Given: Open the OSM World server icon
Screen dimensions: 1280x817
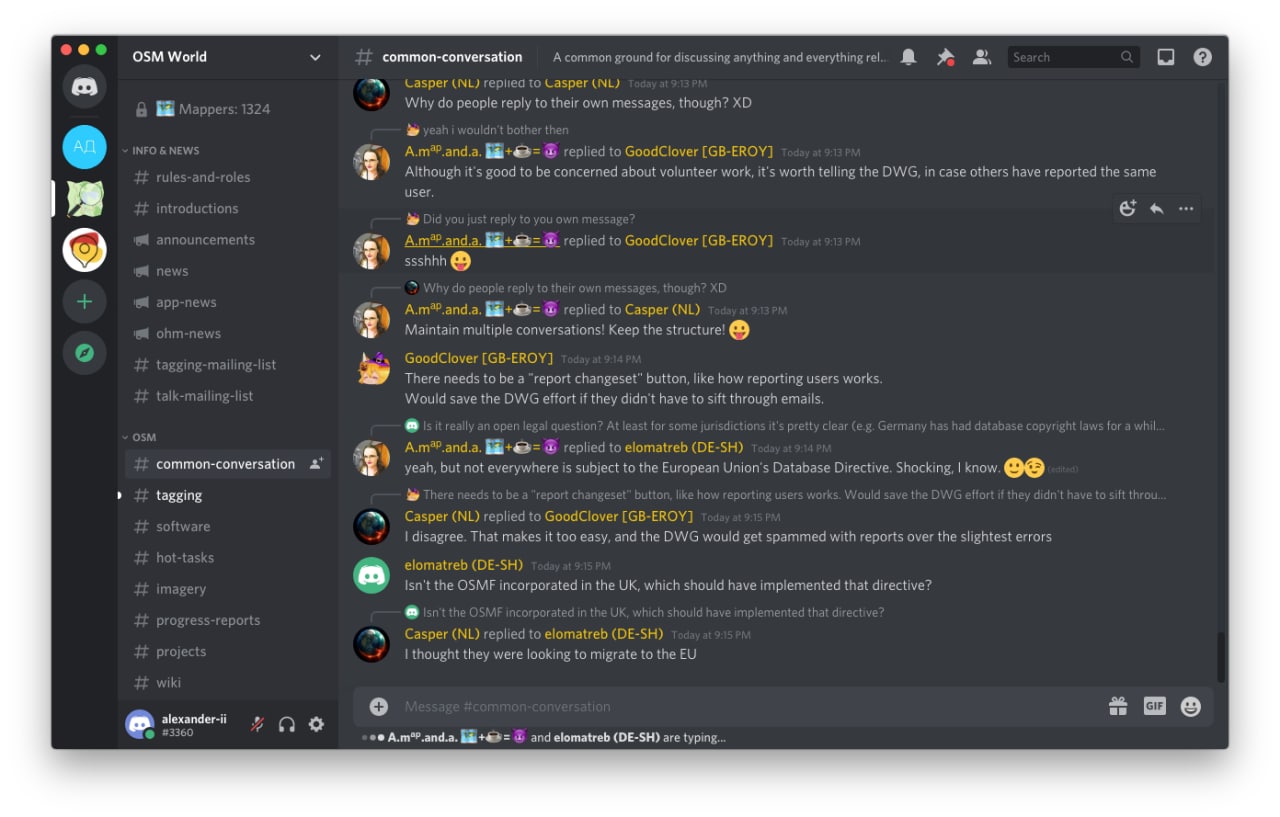Looking at the screenshot, I should pos(85,198).
